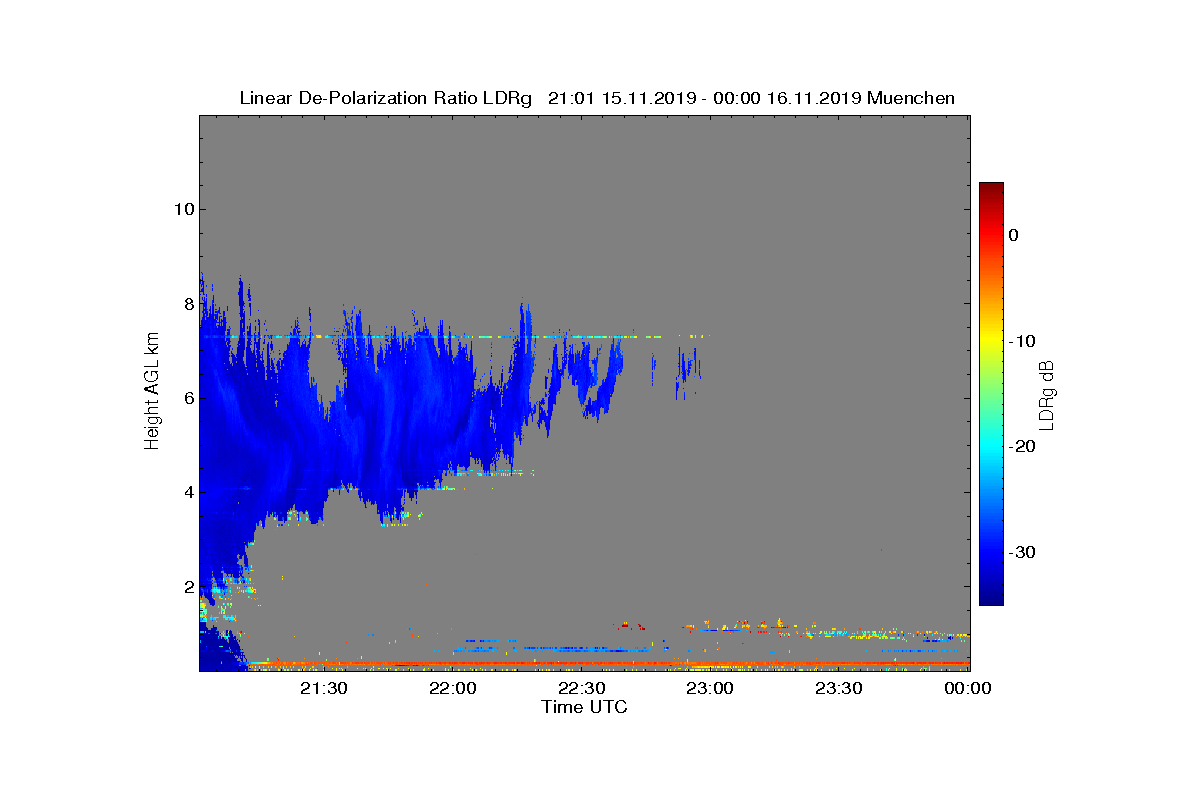This screenshot has width=1200, height=800.
Task: Click the 'LDRg dB' colorbar label
Action: coord(1047,394)
